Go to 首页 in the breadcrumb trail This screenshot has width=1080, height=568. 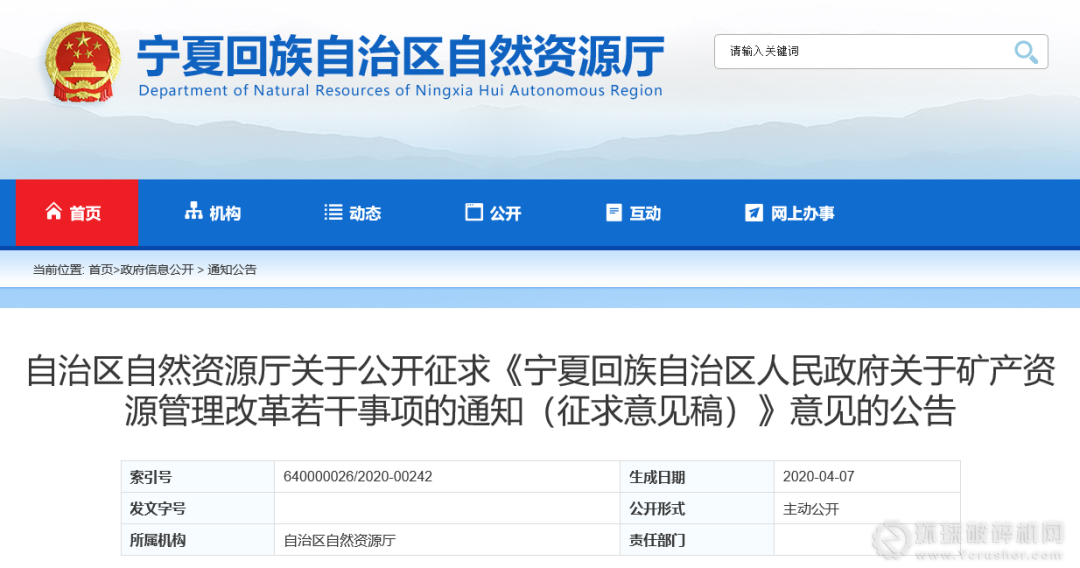(100, 270)
